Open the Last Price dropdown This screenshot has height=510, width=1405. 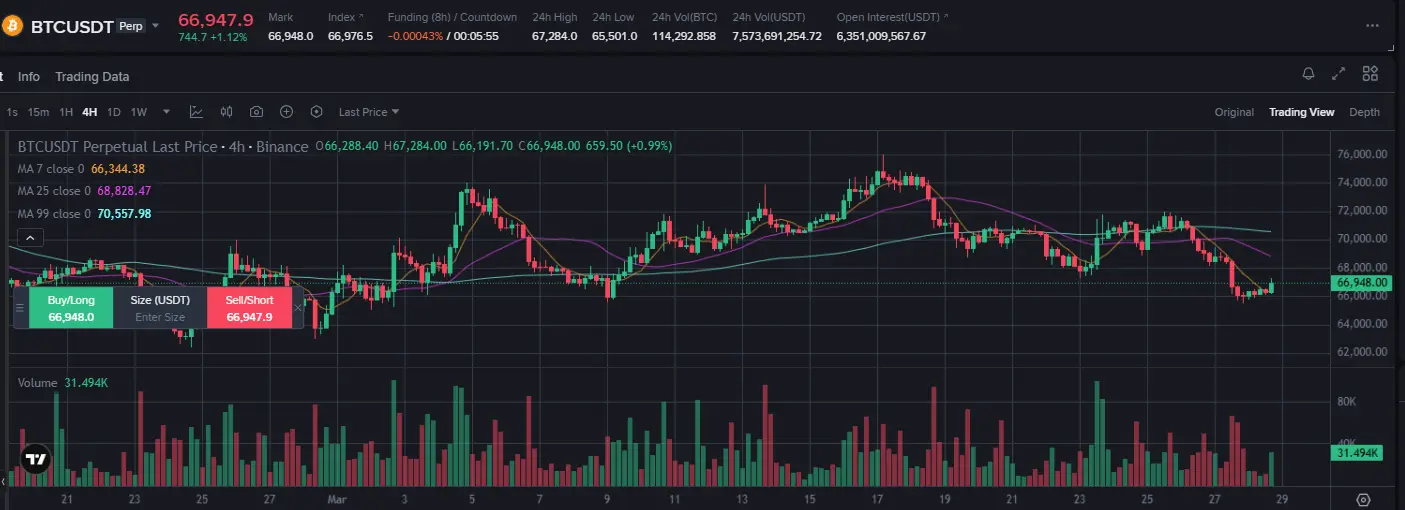tap(369, 112)
